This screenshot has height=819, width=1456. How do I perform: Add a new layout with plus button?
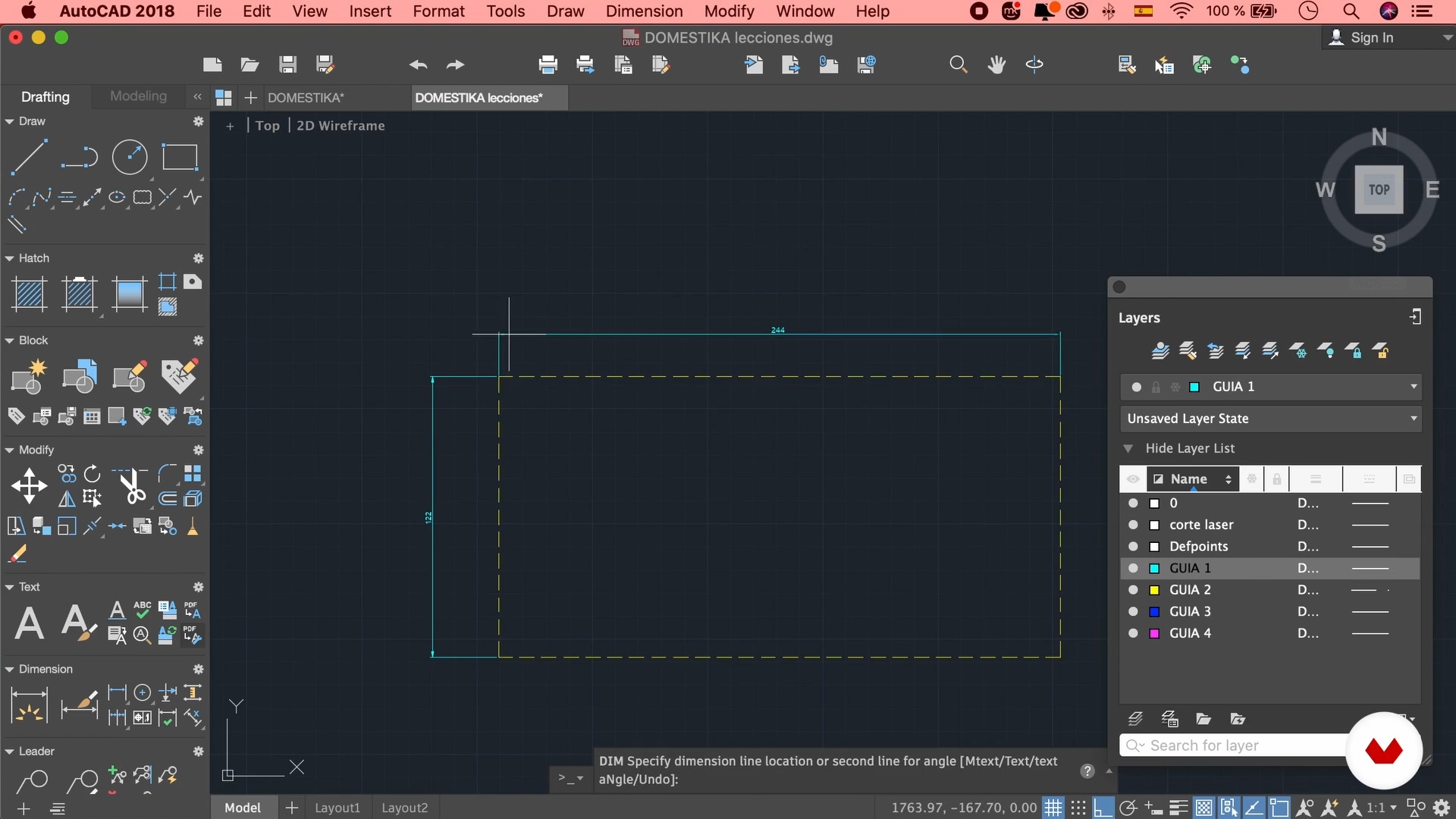tap(291, 808)
